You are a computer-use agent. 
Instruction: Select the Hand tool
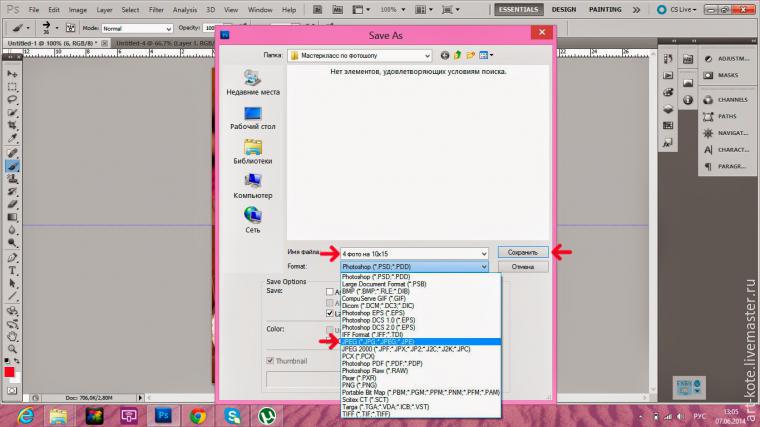[x=12, y=336]
